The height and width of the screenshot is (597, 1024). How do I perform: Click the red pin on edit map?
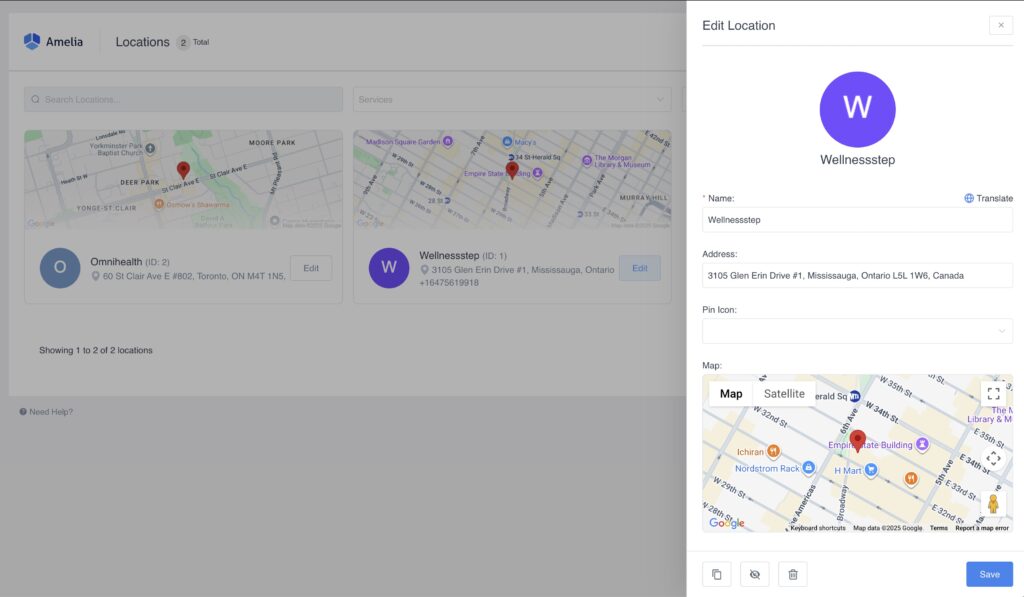857,440
